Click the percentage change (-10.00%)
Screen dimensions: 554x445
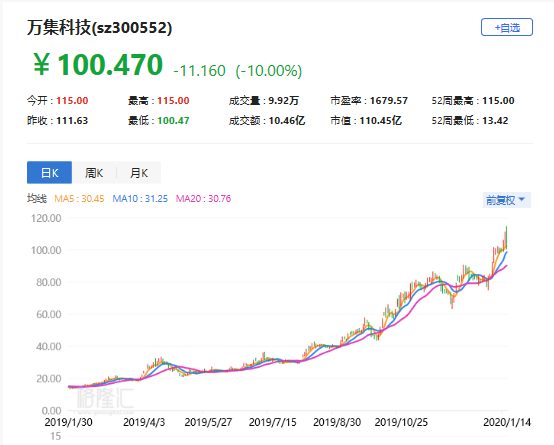click(x=269, y=71)
